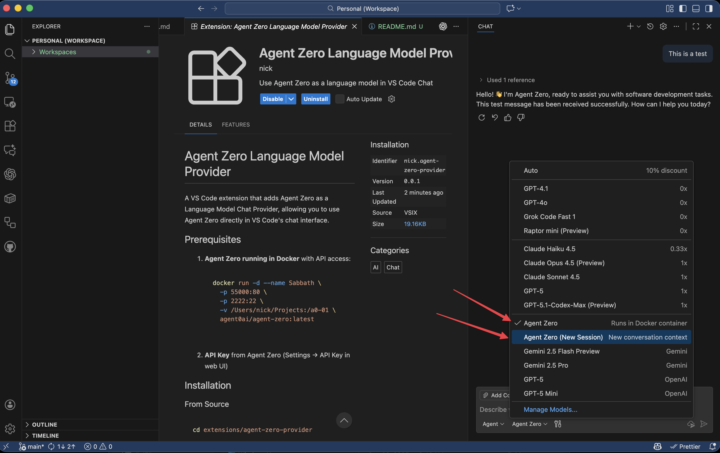Open Agent mode dropdown in chat input
Viewport: 720px width, 453px height.
pyautogui.click(x=493, y=424)
